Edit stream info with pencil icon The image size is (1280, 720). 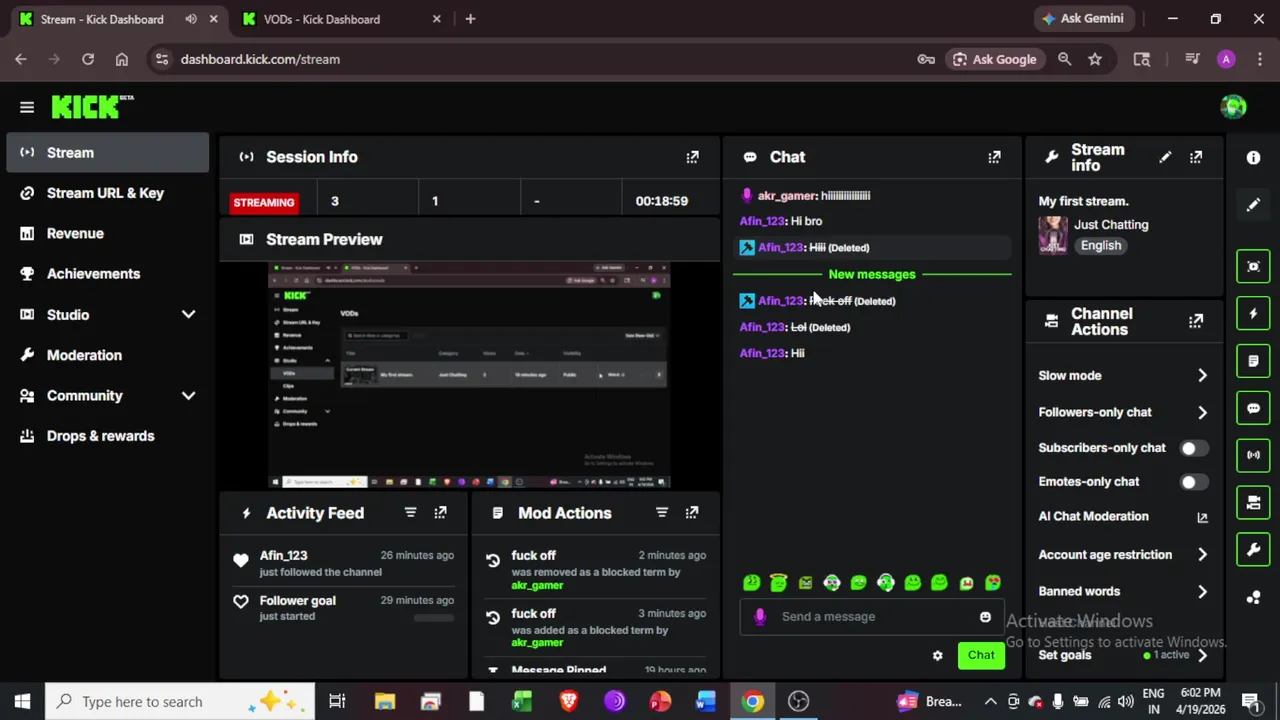point(1165,157)
